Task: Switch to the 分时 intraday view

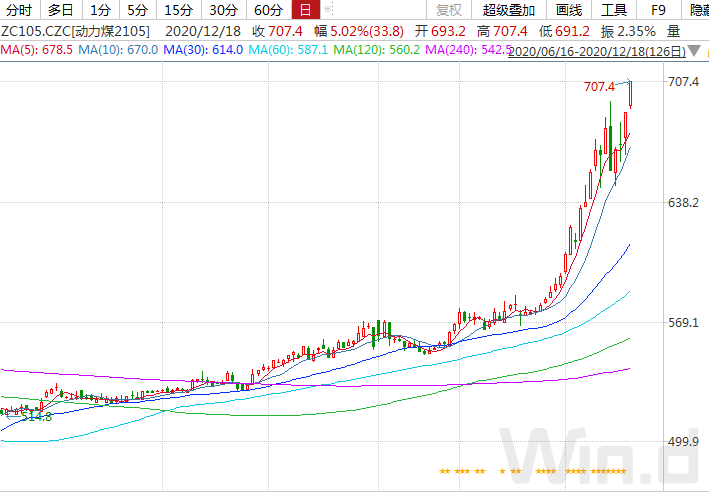Action: (19, 9)
